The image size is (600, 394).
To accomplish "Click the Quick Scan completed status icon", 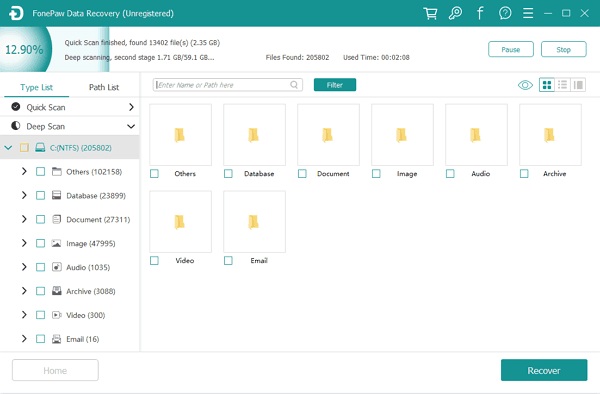I will 16,107.
